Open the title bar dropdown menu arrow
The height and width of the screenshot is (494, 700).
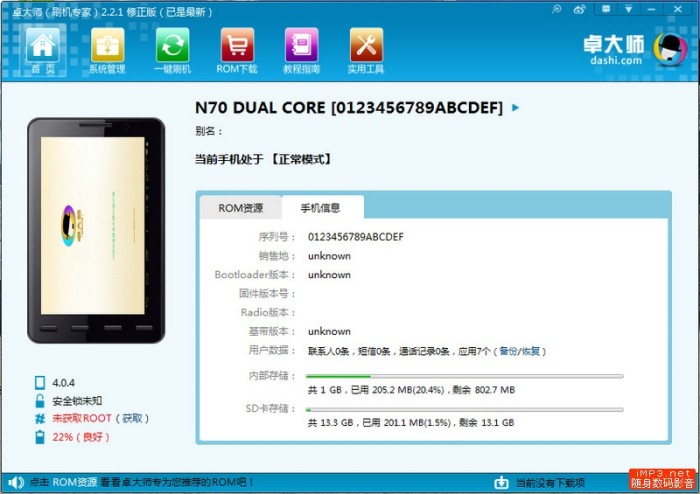629,9
